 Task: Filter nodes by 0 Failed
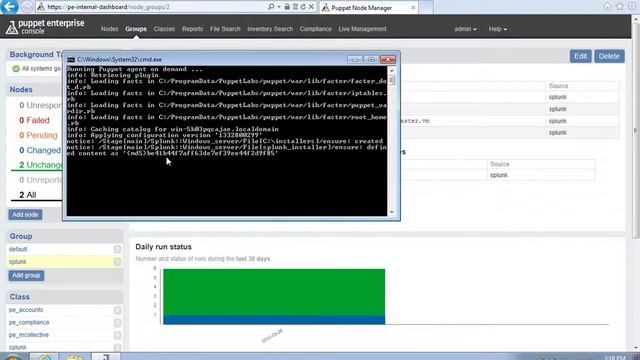[34, 120]
